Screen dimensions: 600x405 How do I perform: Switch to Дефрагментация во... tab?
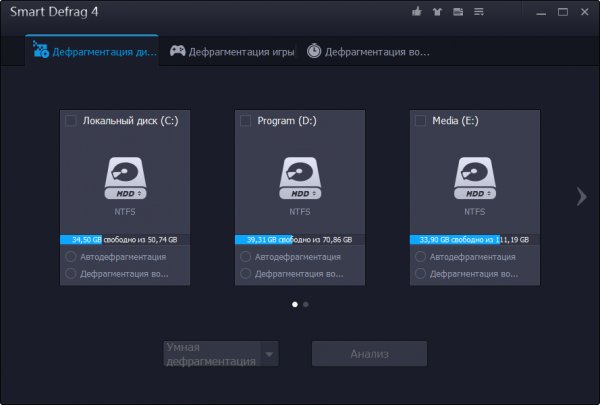pyautogui.click(x=368, y=51)
